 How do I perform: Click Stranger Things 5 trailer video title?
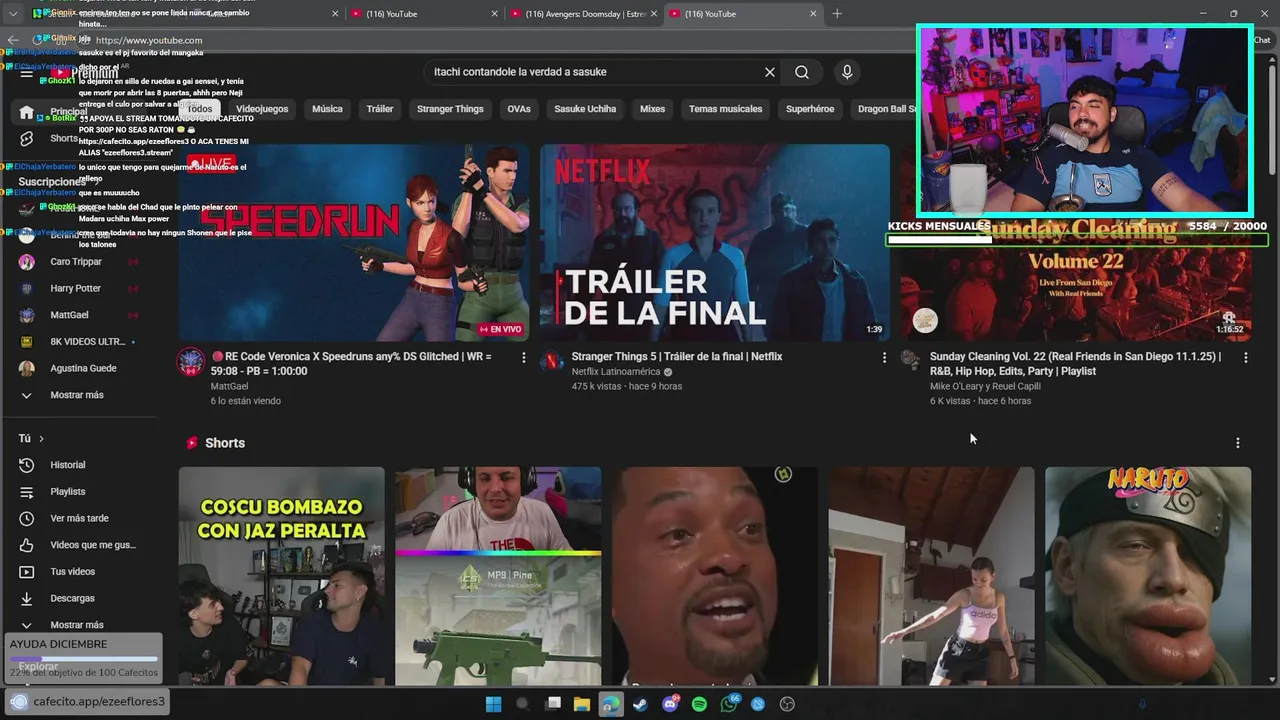click(x=677, y=357)
